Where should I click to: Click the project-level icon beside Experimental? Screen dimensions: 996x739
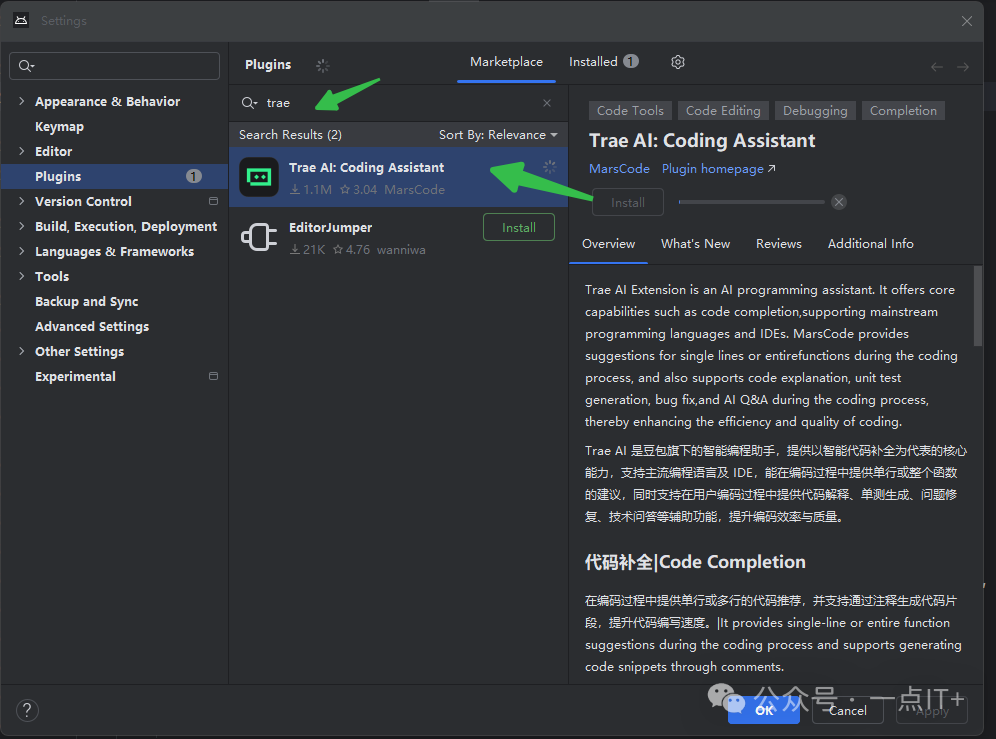pyautogui.click(x=213, y=376)
